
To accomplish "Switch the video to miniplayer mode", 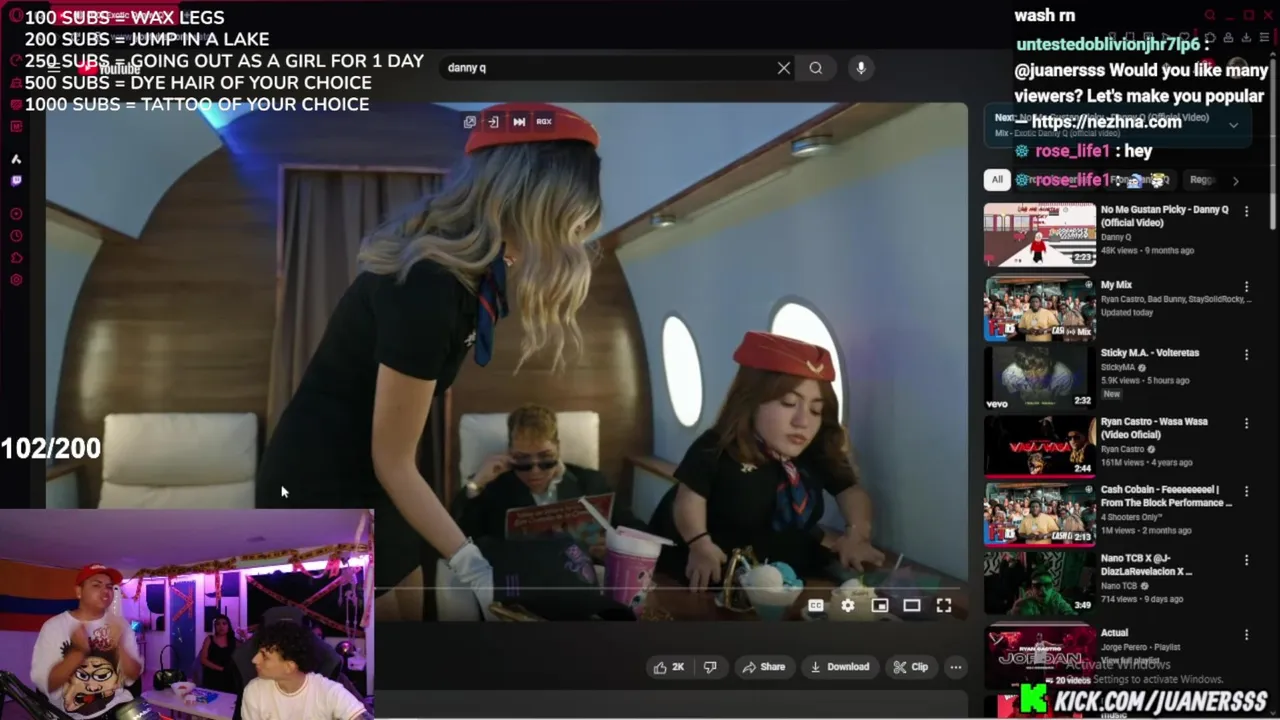I will [880, 605].
